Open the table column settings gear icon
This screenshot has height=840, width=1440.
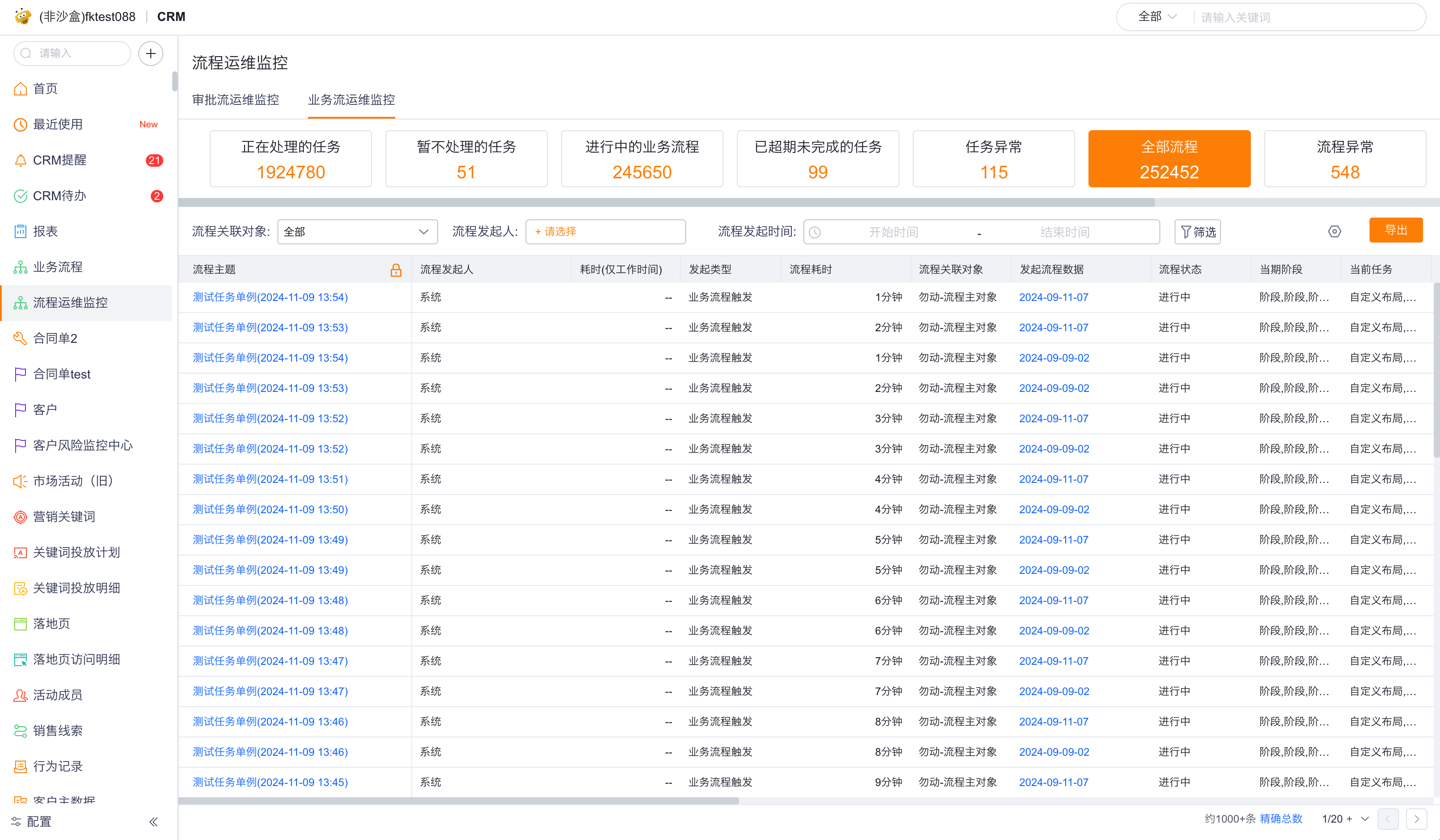point(1335,231)
